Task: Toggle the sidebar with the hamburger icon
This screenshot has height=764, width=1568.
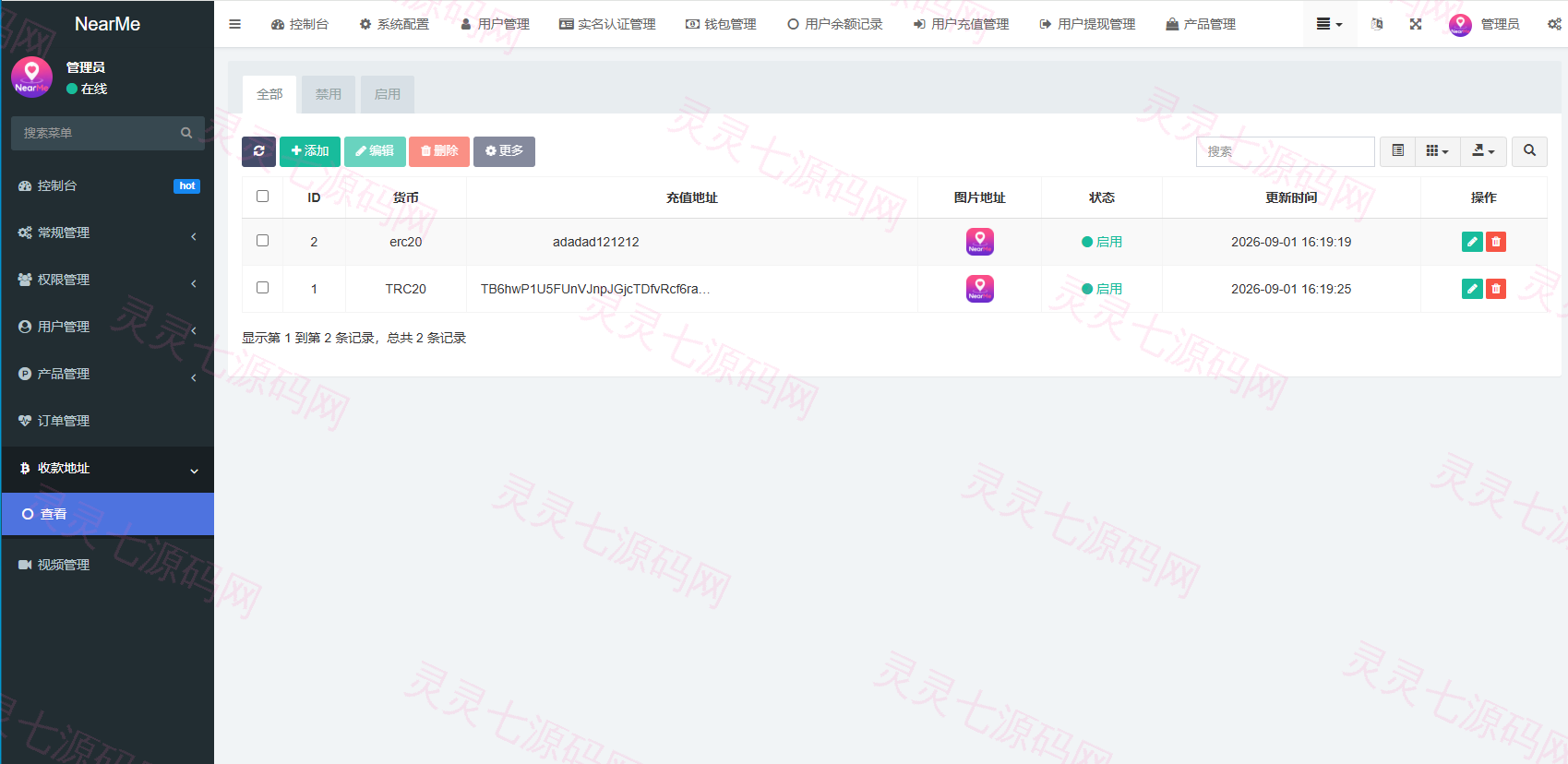Action: tap(235, 24)
